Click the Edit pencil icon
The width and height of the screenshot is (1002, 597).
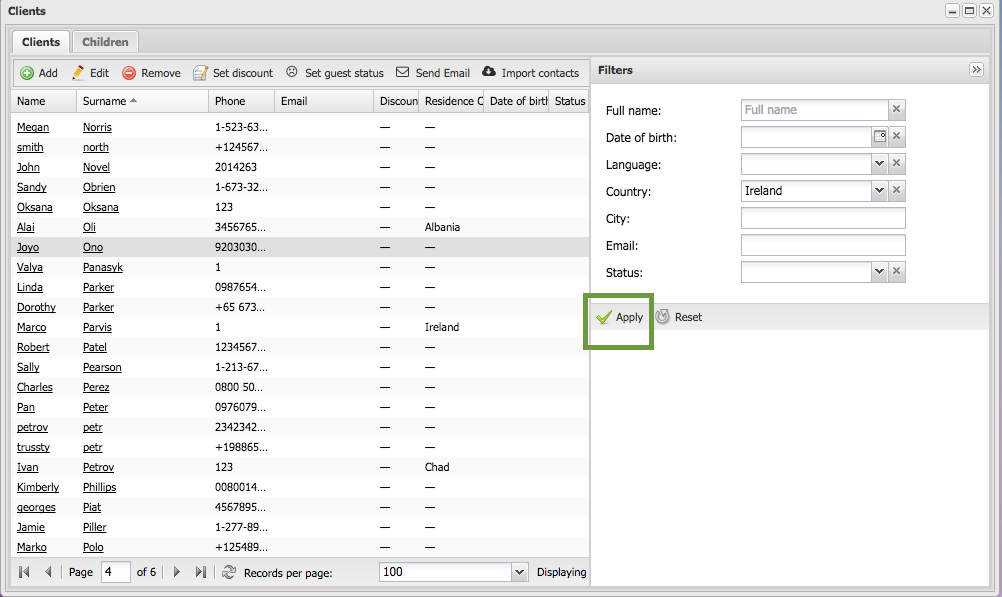(x=78, y=73)
